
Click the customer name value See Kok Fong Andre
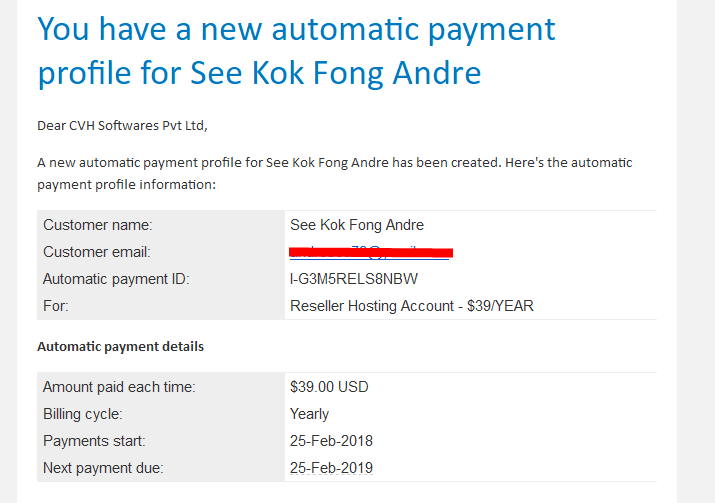(357, 225)
